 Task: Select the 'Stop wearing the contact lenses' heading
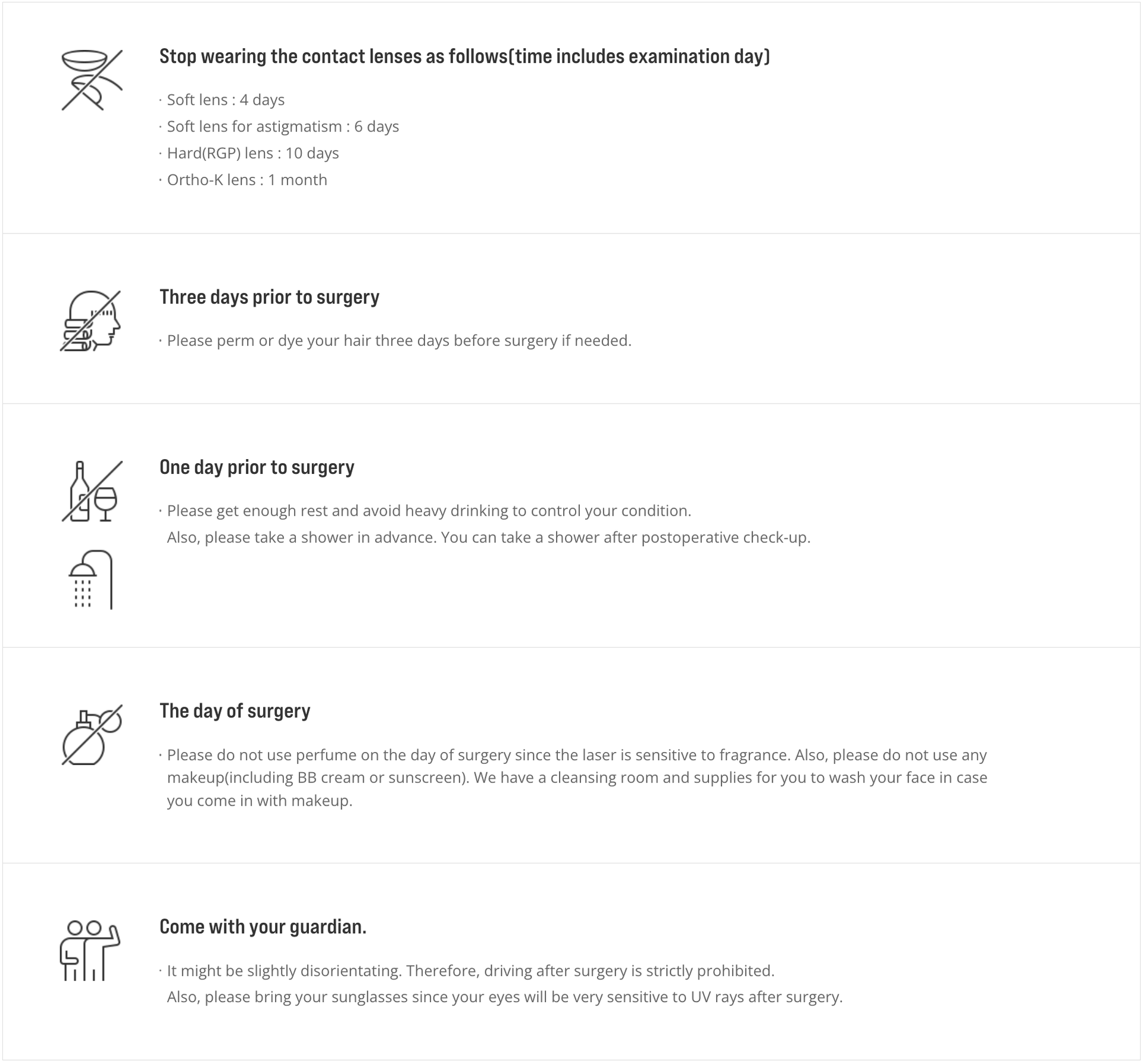click(x=464, y=57)
